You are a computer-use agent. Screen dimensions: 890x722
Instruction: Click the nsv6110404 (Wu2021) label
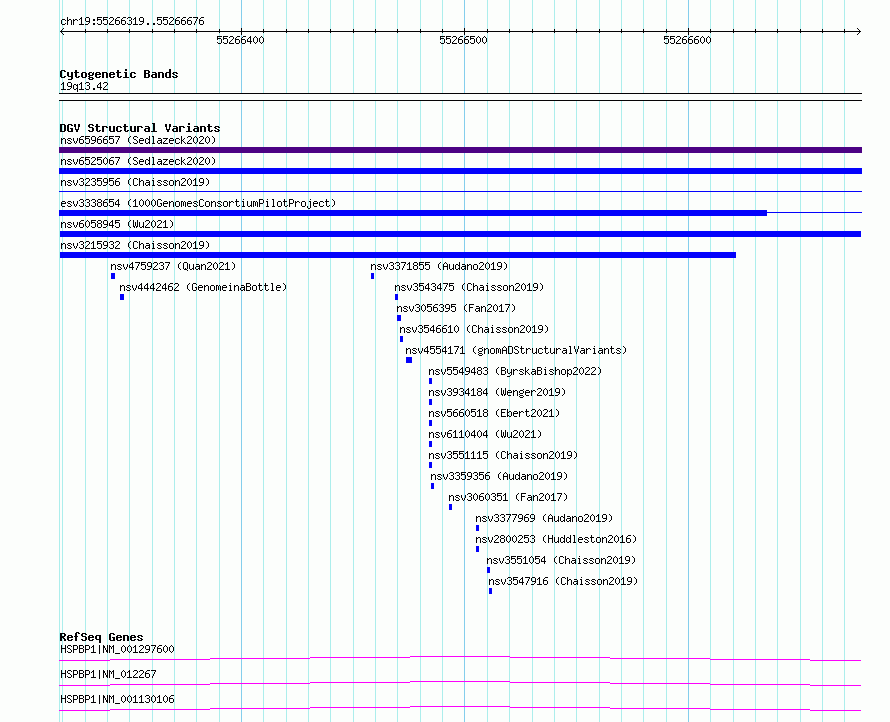485,434
